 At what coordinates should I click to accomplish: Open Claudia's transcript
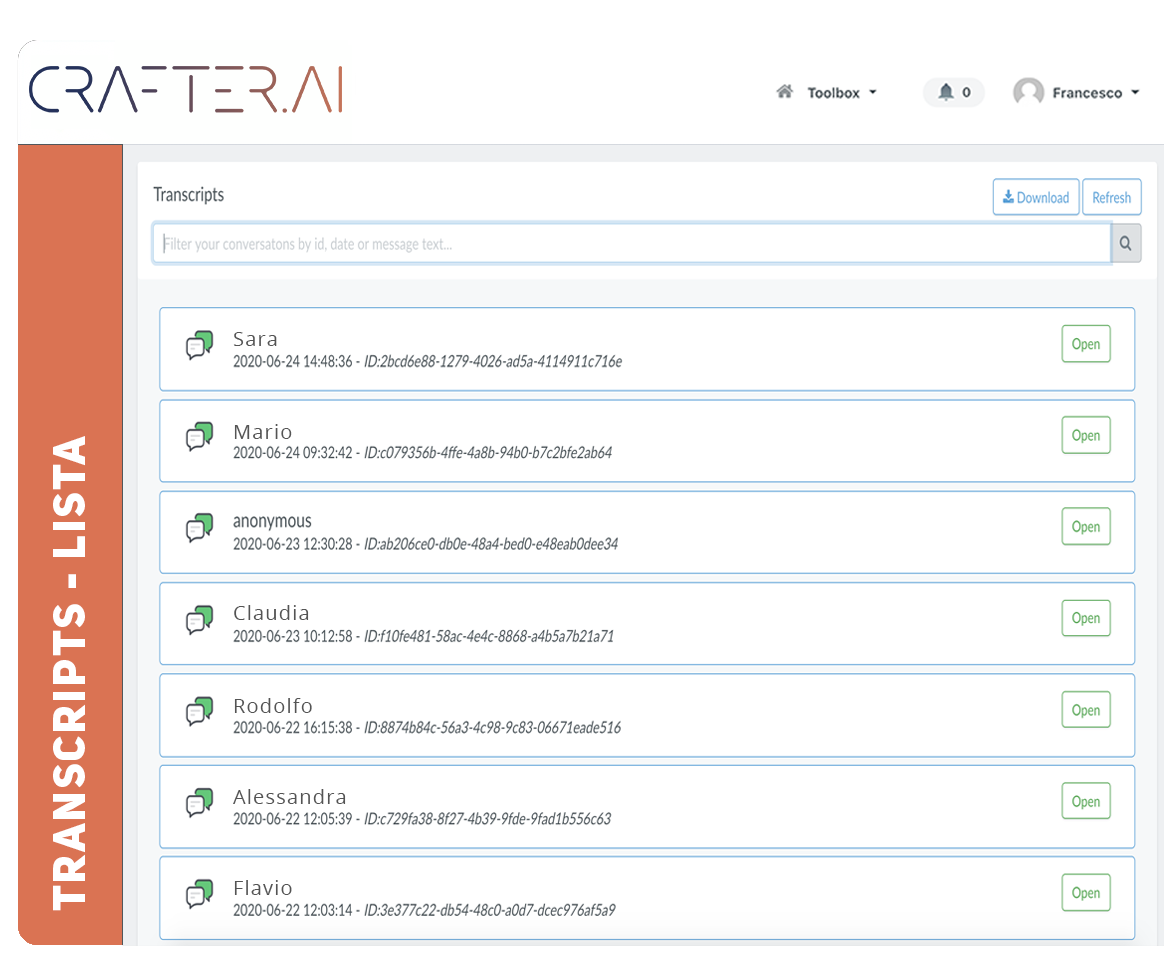[1086, 618]
